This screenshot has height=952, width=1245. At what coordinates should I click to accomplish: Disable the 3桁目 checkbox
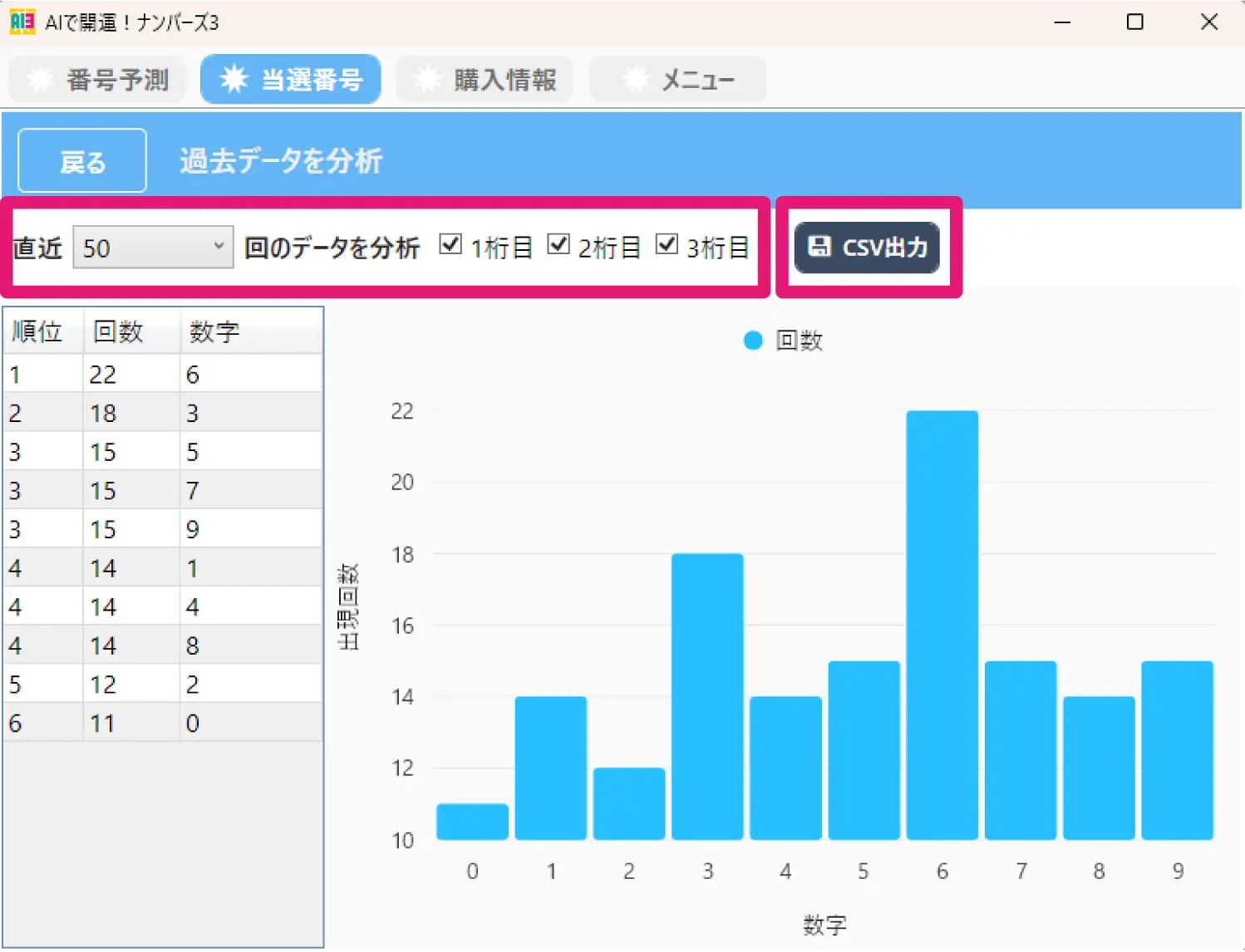point(667,244)
